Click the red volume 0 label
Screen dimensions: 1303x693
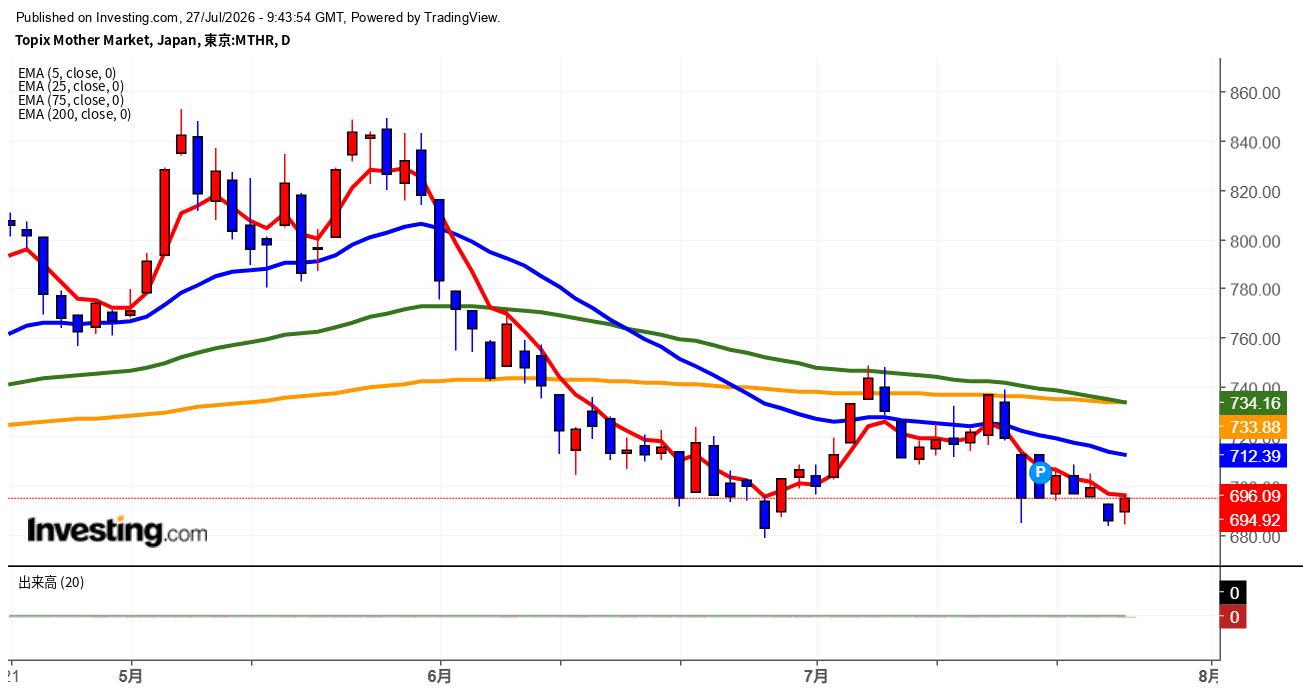(x=1234, y=617)
